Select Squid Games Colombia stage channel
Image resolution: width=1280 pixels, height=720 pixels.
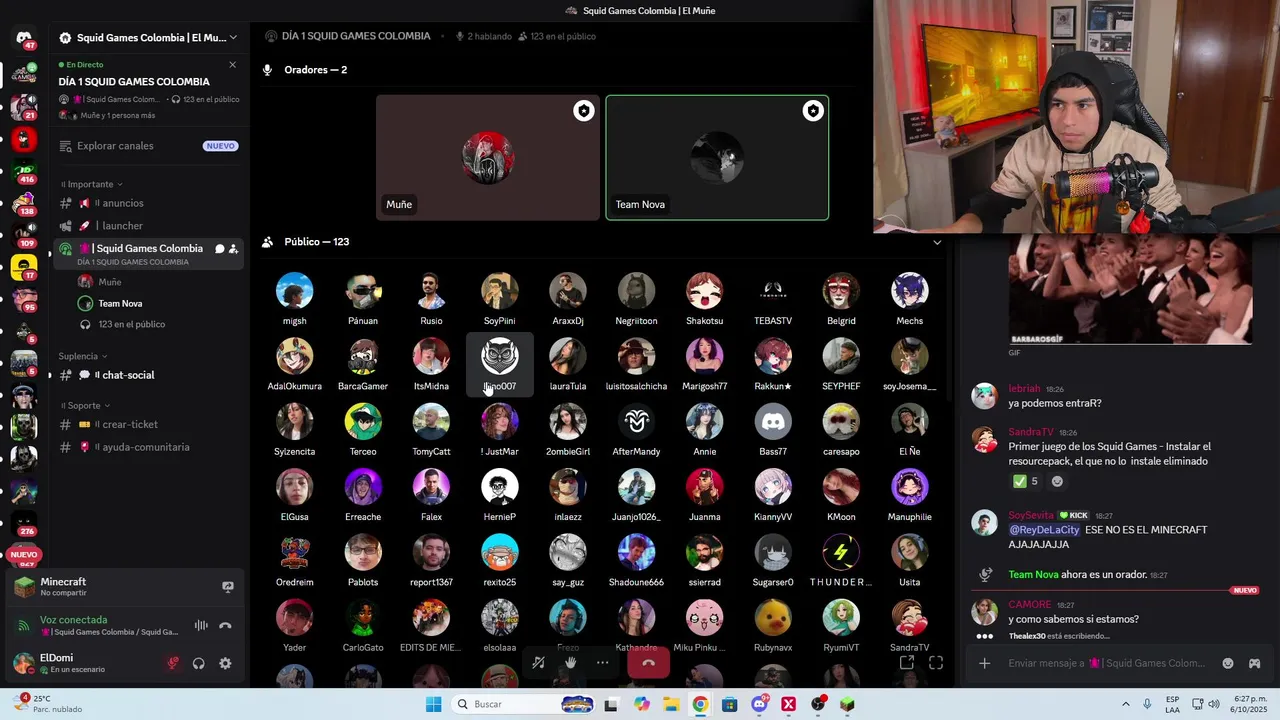pyautogui.click(x=148, y=254)
